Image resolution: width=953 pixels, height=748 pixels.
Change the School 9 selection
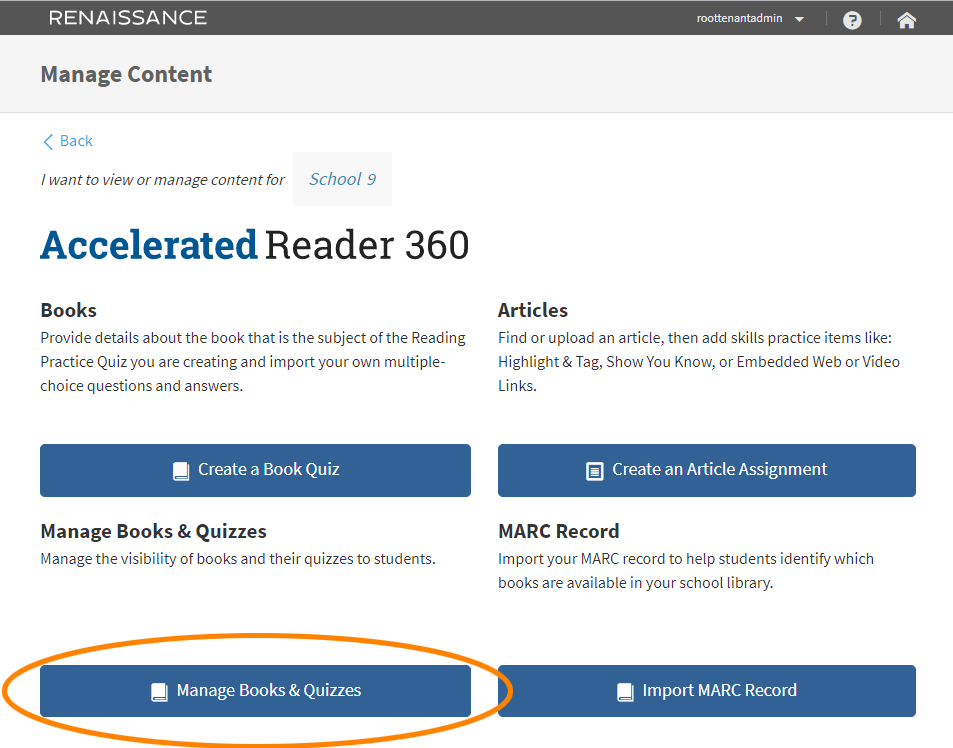(342, 179)
